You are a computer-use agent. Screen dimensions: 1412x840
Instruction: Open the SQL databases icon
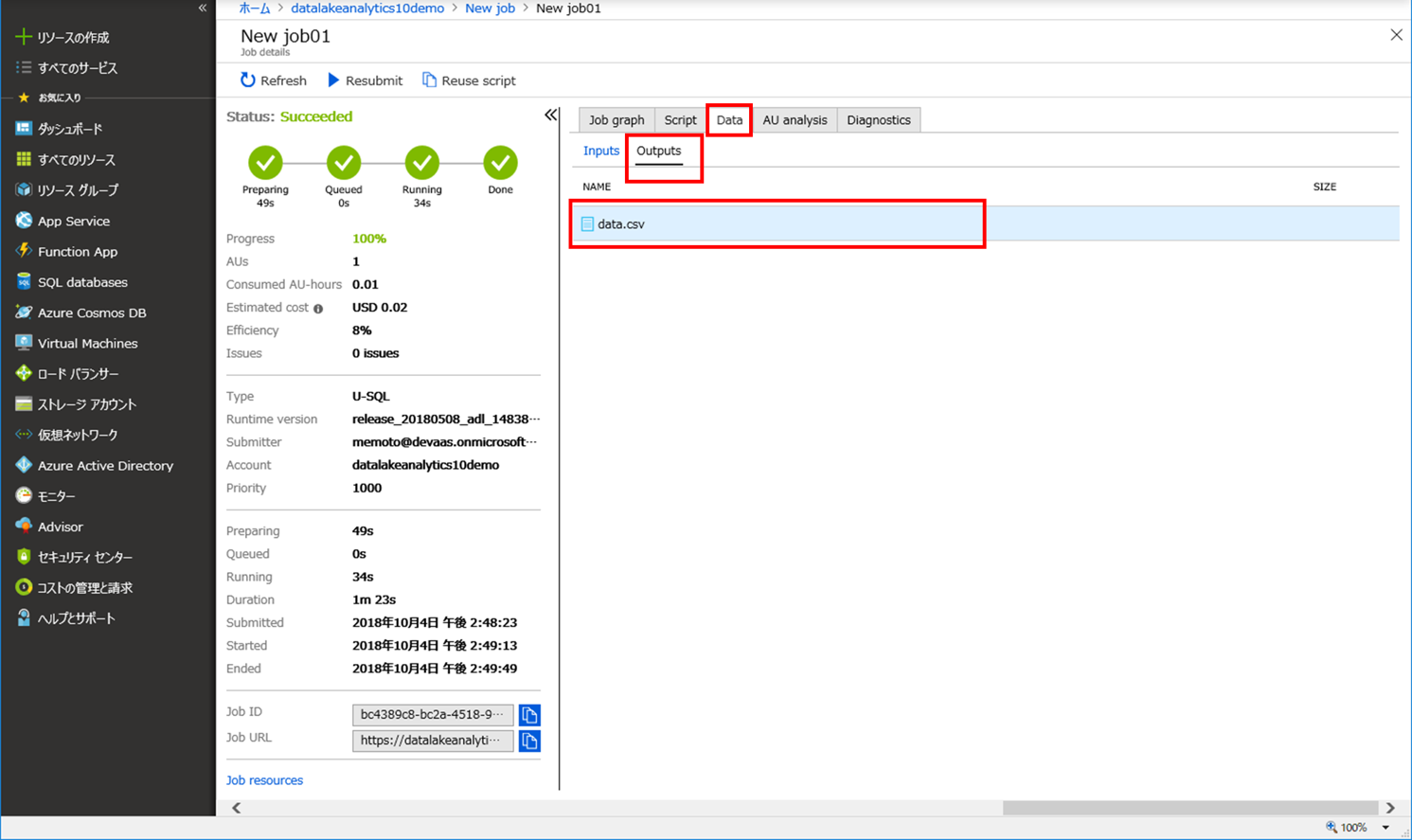pyautogui.click(x=24, y=281)
